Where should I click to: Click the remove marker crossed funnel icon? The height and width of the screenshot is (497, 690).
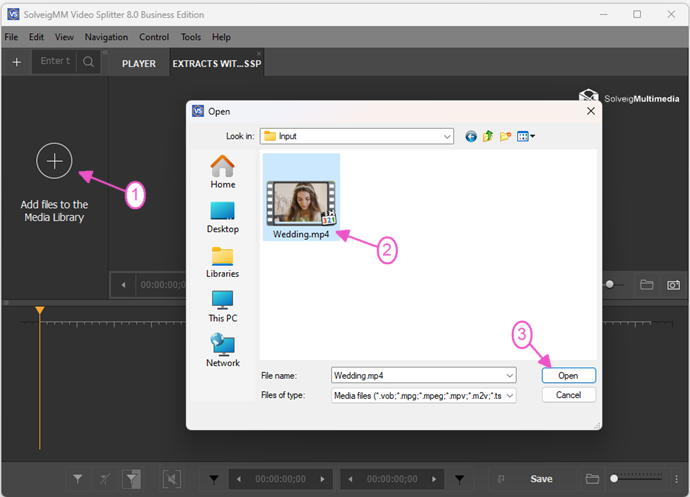click(105, 479)
